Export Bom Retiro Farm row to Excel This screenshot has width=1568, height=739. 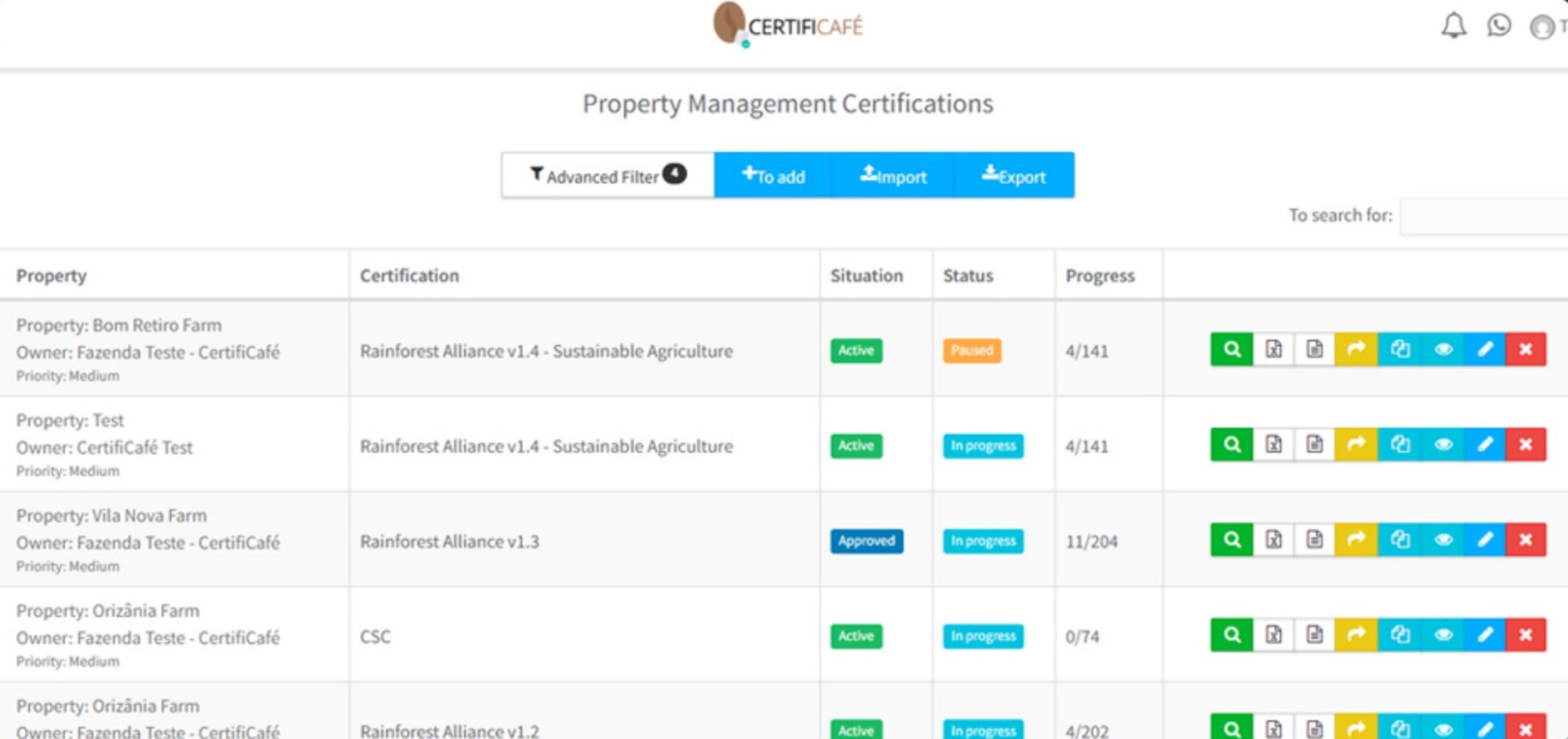coord(1274,350)
